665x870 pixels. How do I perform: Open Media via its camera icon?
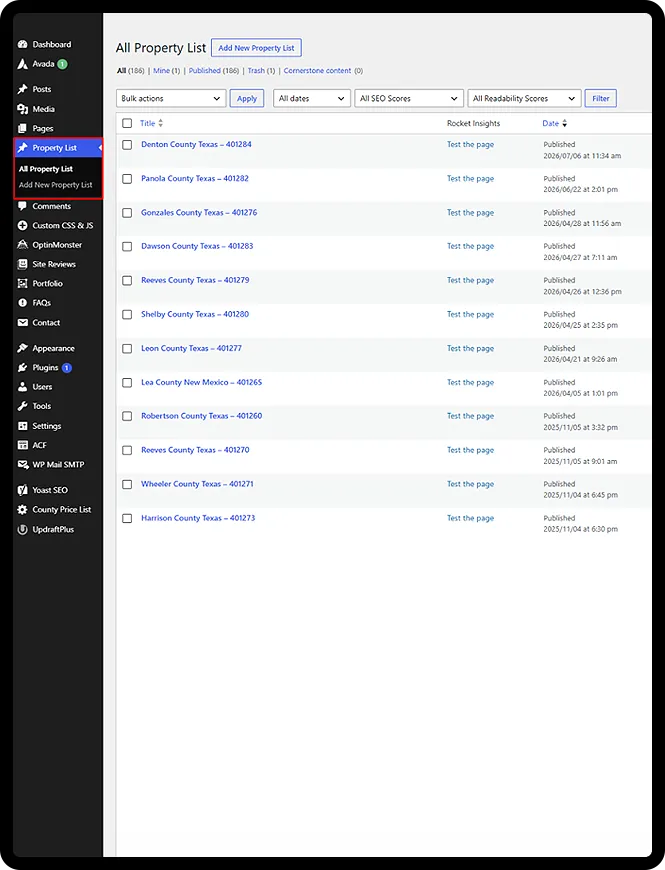point(22,109)
